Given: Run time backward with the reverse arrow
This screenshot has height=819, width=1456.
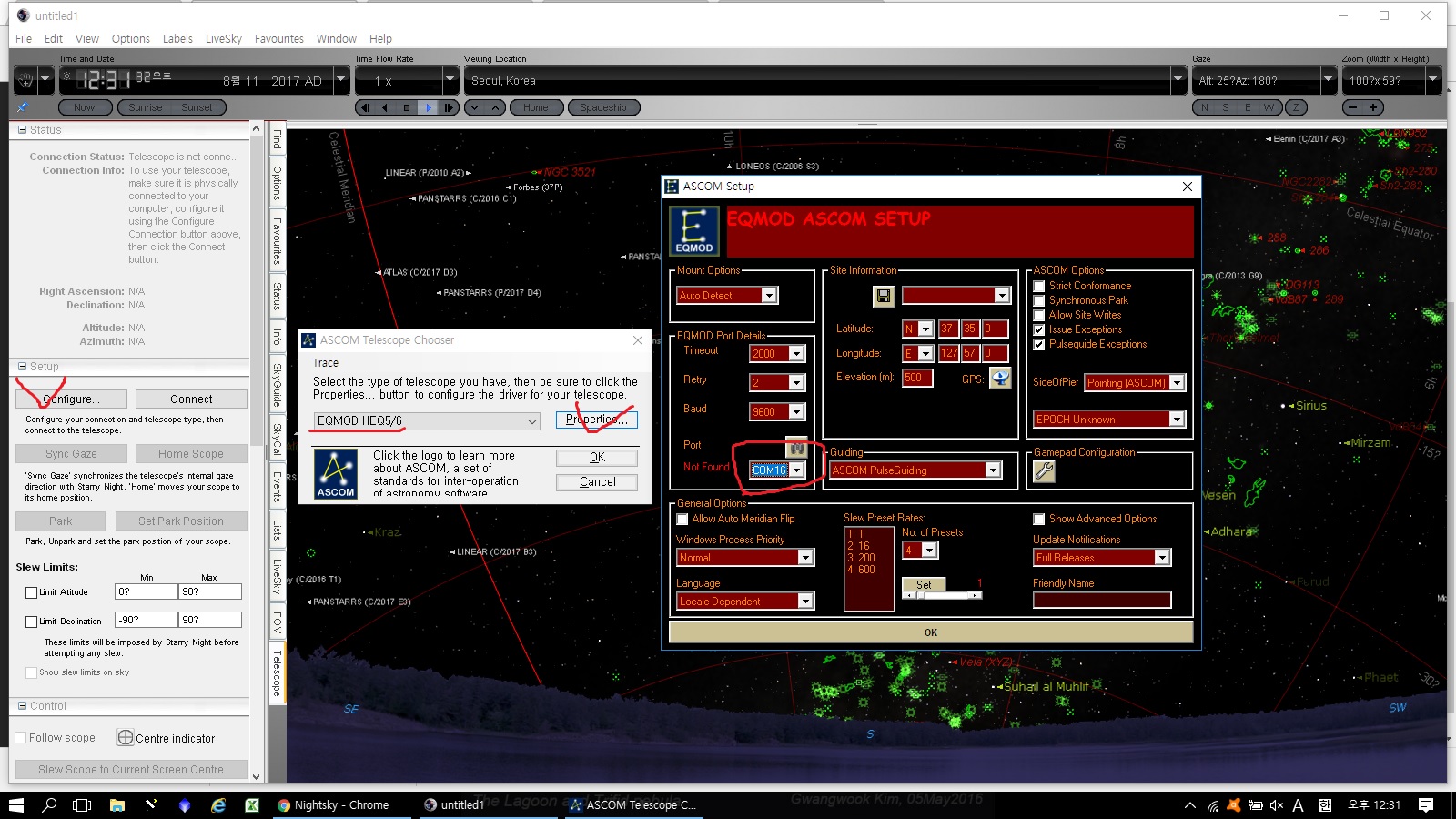Looking at the screenshot, I should (x=386, y=107).
